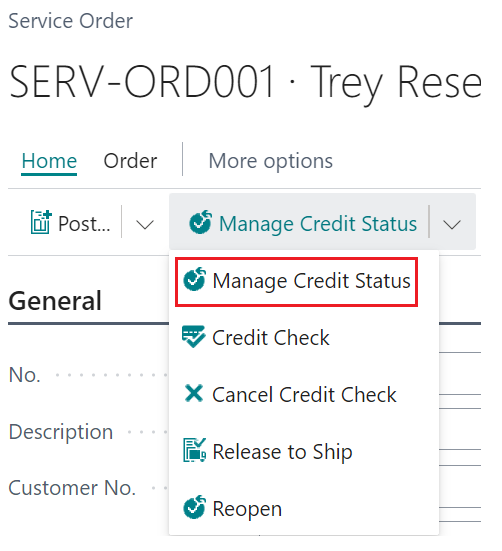502x551 pixels.
Task: Open the More options menu
Action: 270,161
